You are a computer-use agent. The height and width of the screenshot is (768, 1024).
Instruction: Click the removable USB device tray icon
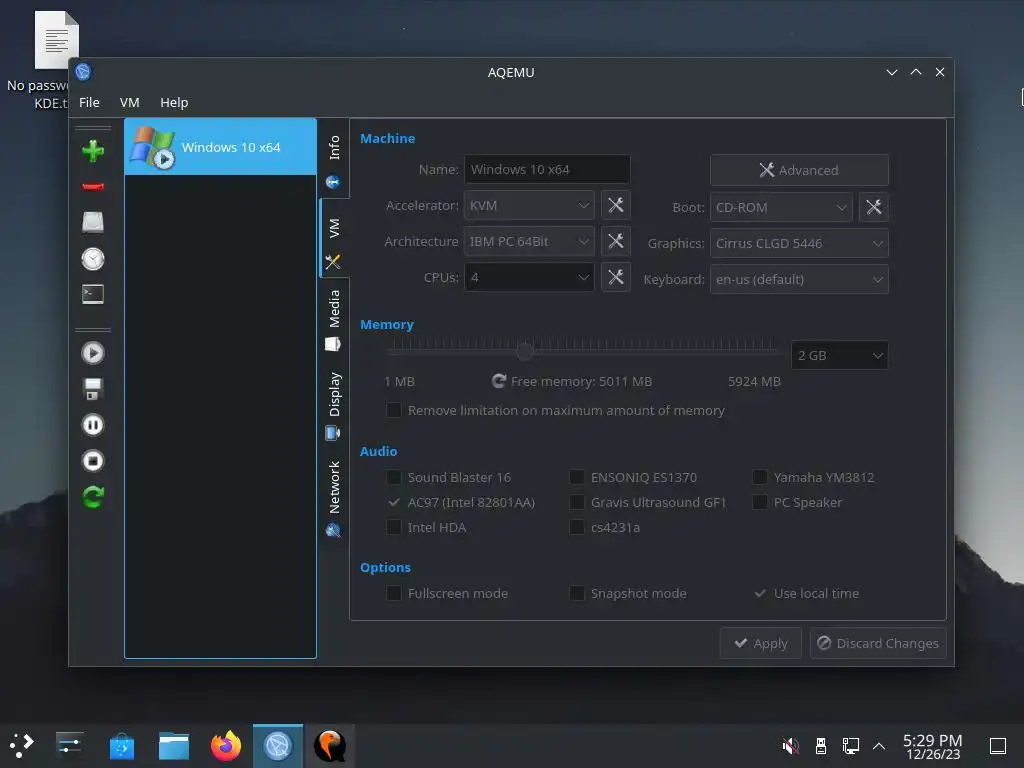821,745
